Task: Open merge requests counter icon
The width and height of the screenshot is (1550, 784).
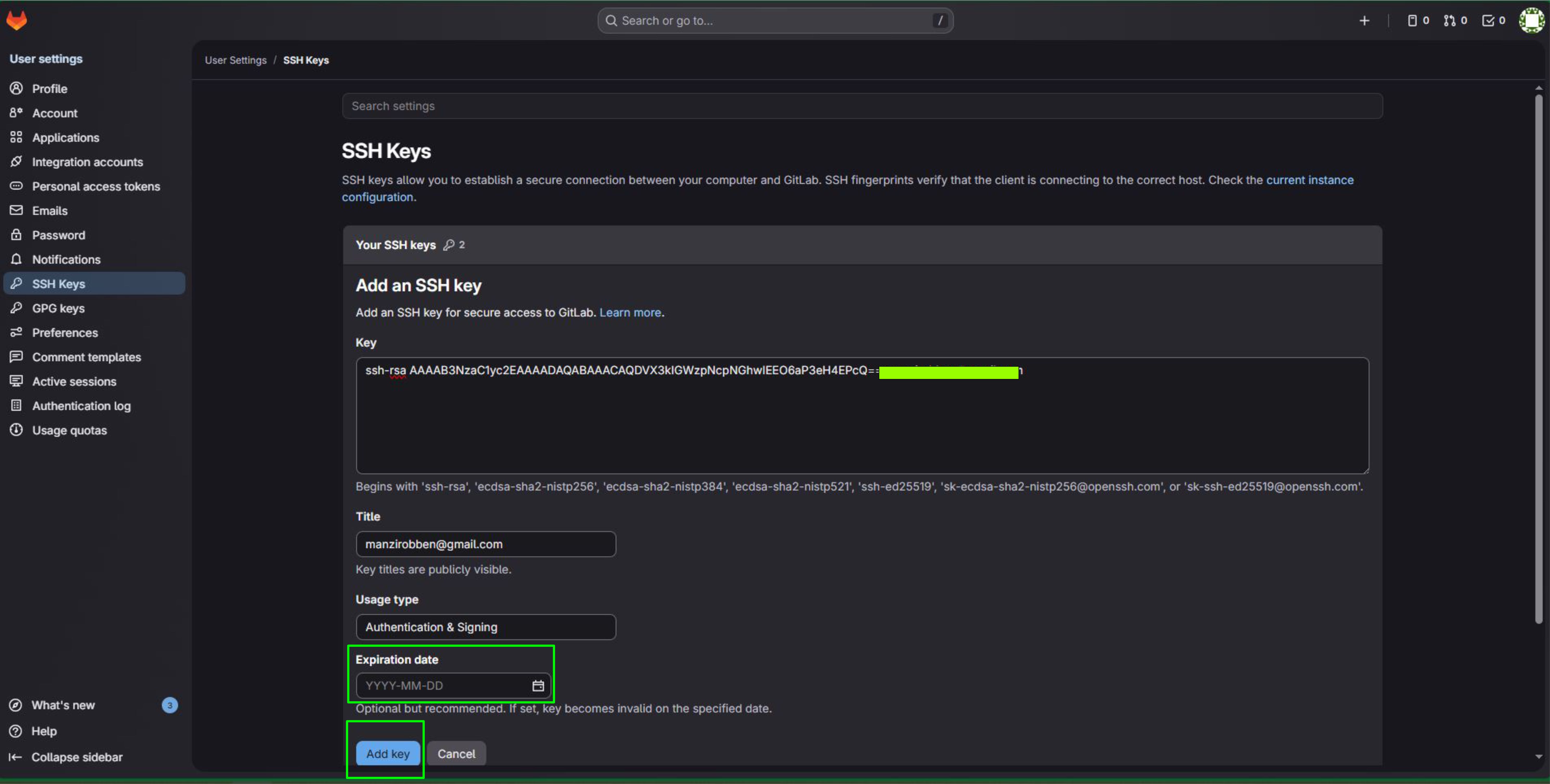Action: point(1455,21)
